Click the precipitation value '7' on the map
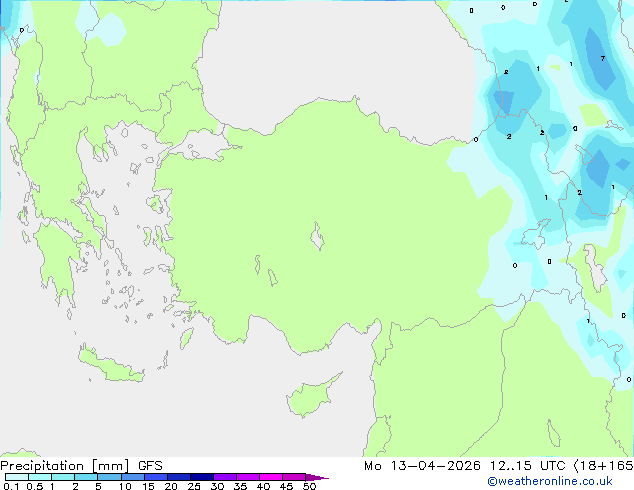 point(602,59)
